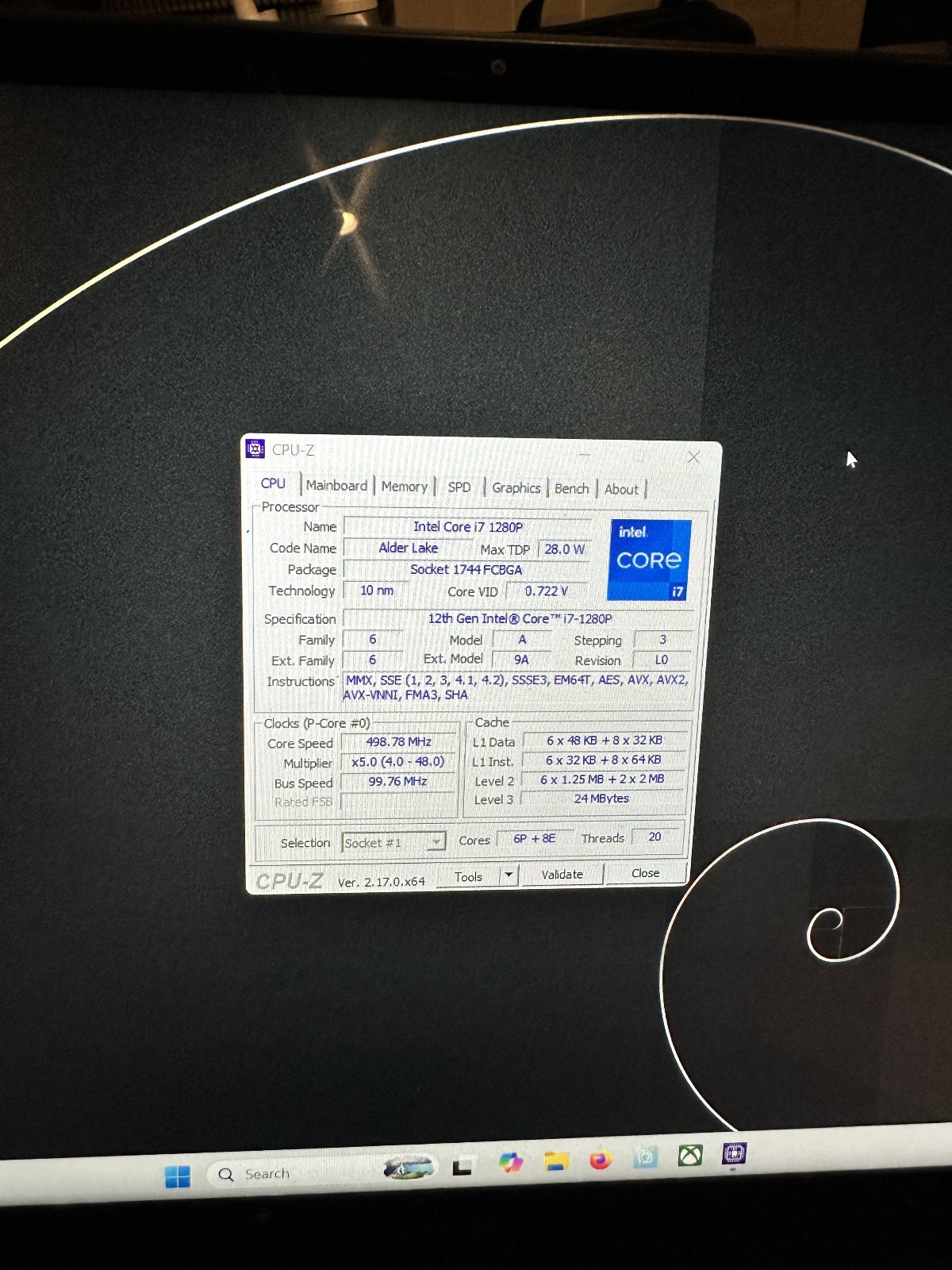Open the Xbox app in the taskbar
Screen dimensions: 952x1270
(x=690, y=1155)
